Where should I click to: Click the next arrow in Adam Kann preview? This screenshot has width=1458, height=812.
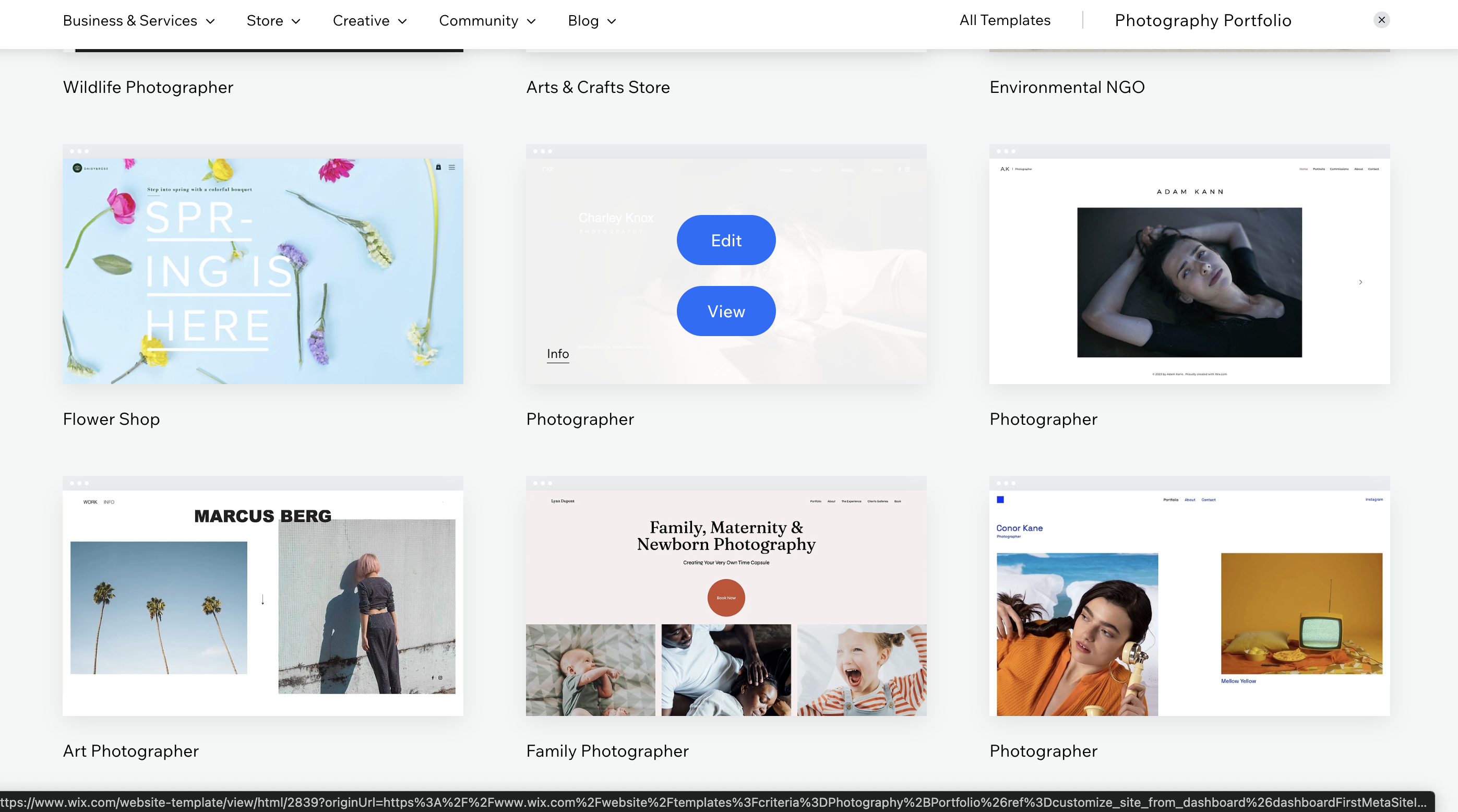click(1360, 282)
